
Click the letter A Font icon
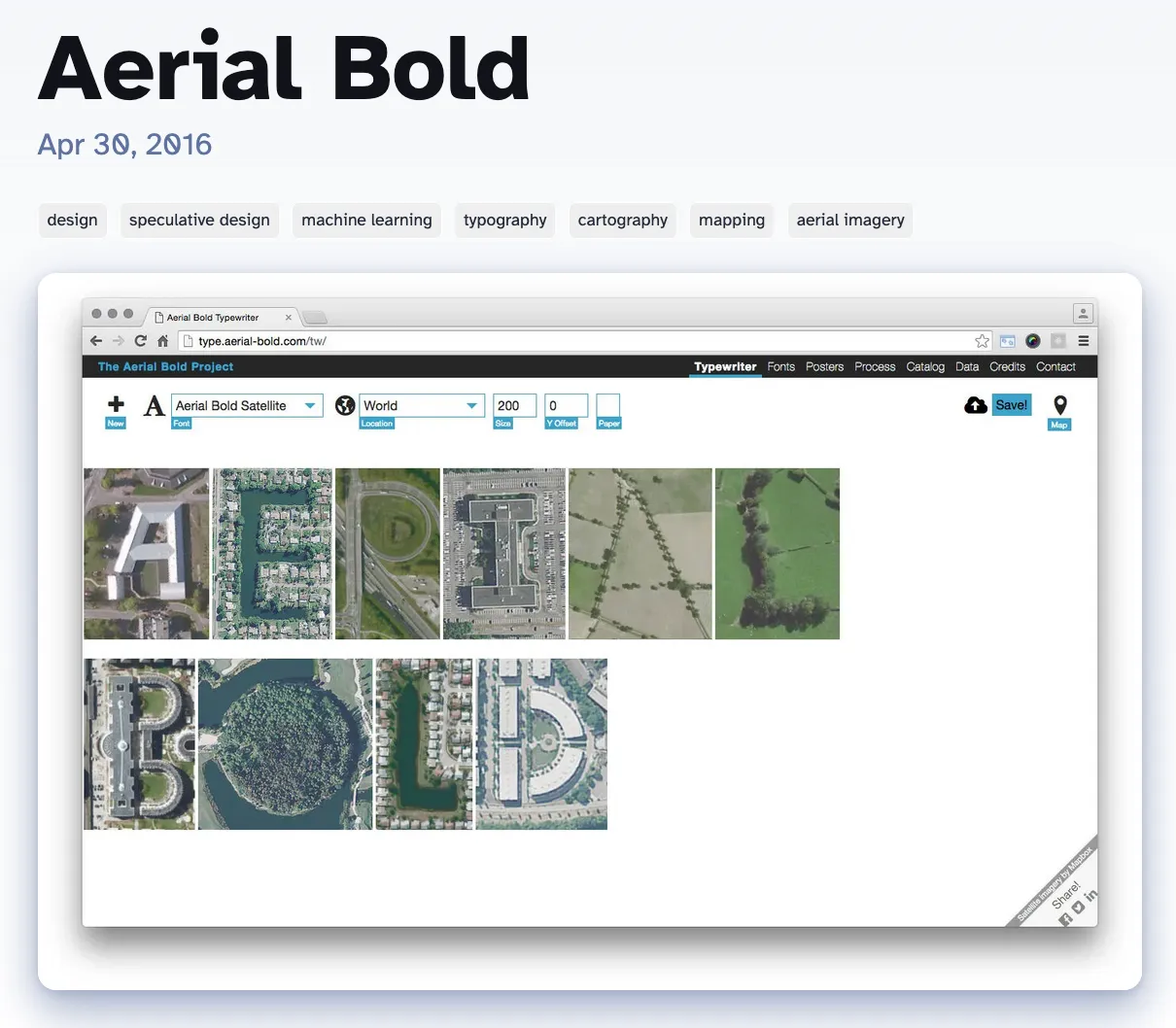click(x=154, y=405)
